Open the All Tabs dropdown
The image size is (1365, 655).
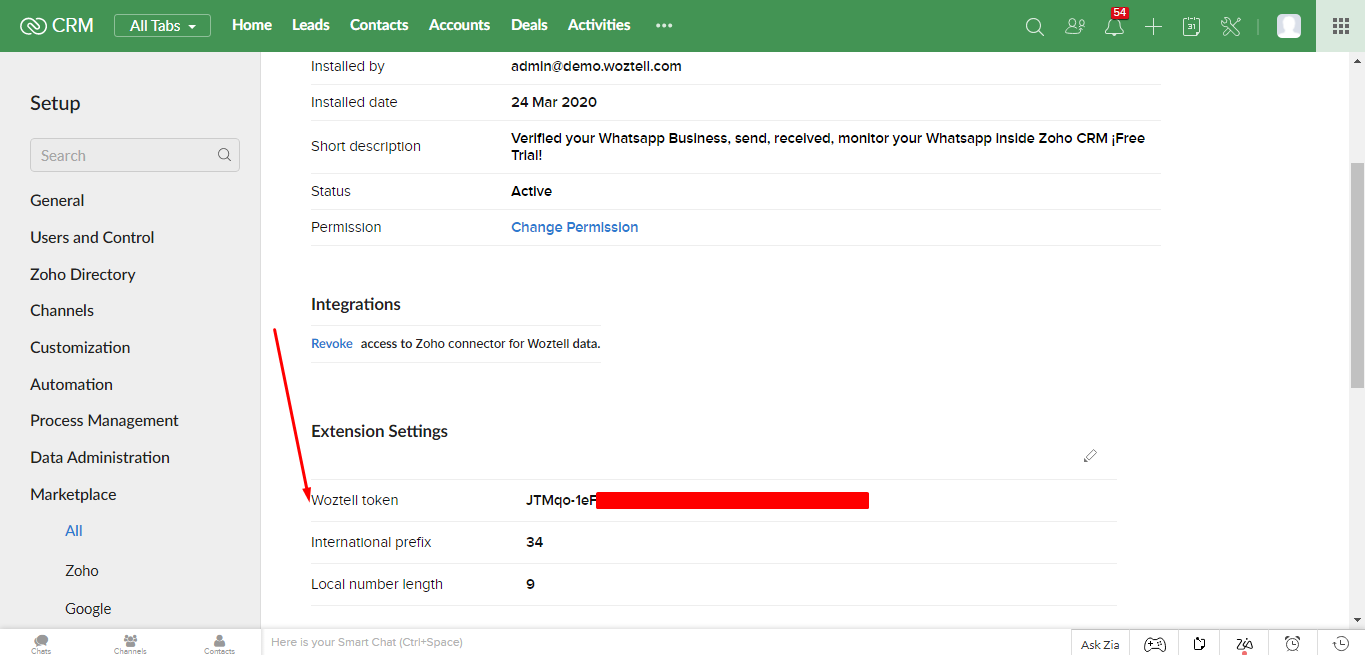[x=162, y=26]
